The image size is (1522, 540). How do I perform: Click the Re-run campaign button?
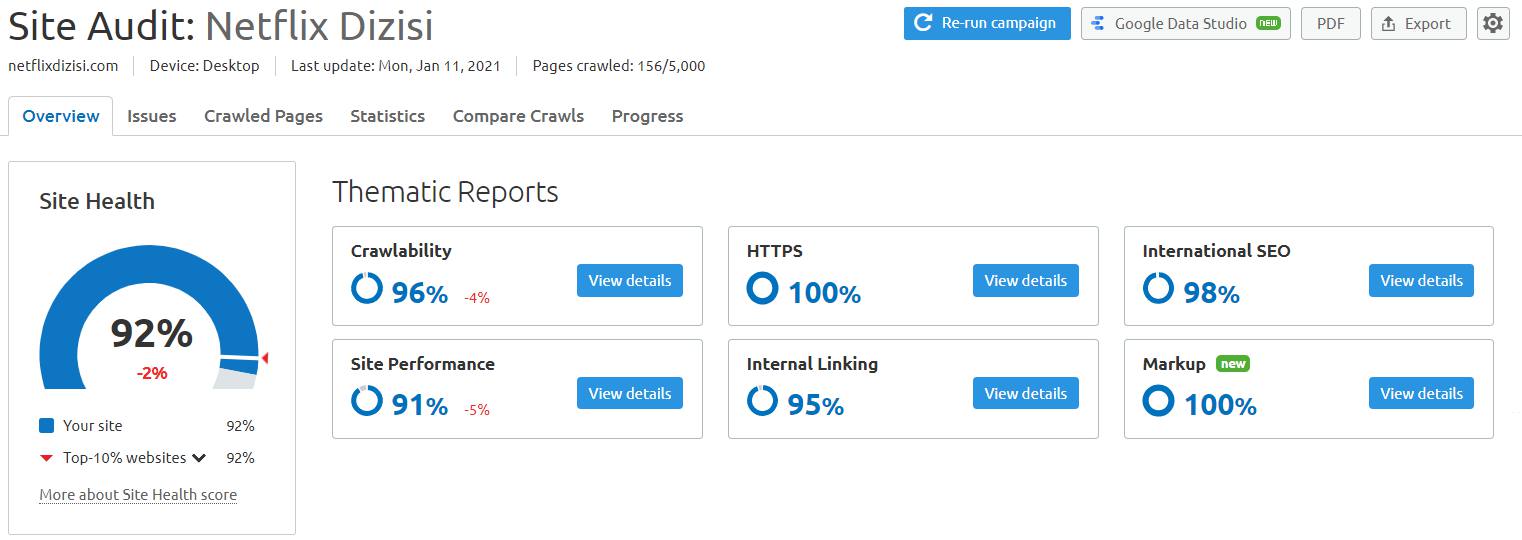987,23
